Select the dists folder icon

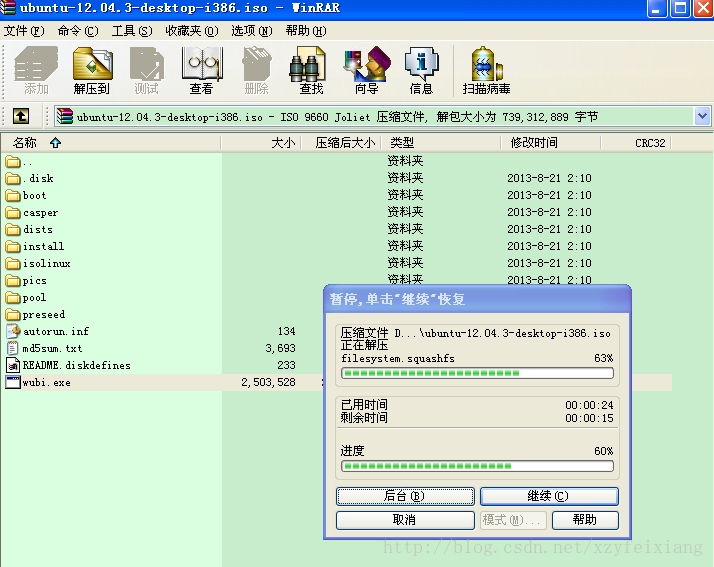[x=13, y=229]
